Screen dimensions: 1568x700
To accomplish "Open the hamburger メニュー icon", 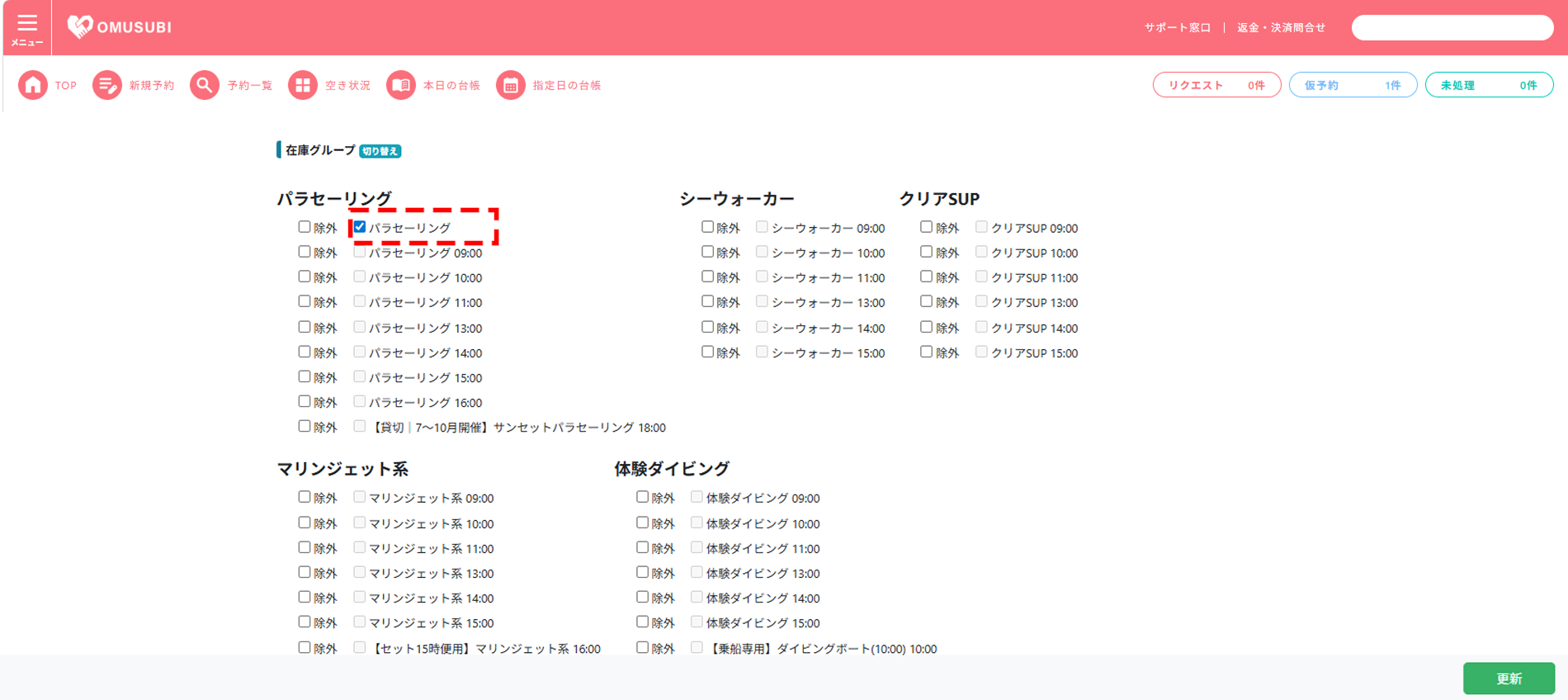I will pyautogui.click(x=27, y=28).
